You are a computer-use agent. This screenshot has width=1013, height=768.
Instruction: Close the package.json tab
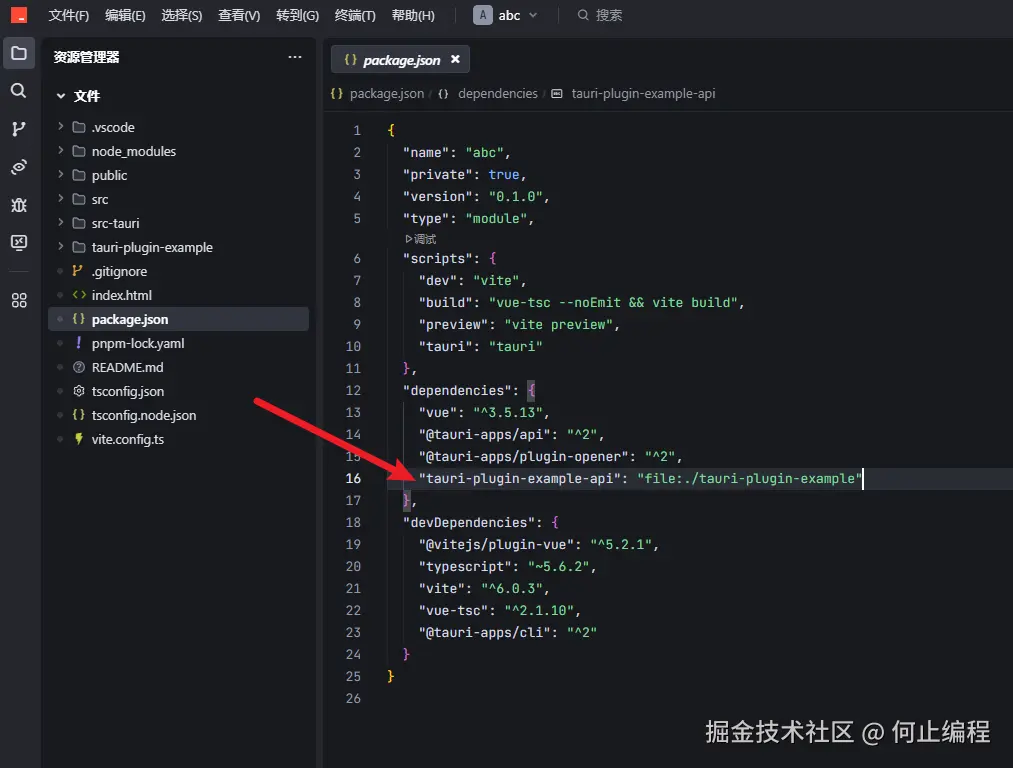(455, 59)
